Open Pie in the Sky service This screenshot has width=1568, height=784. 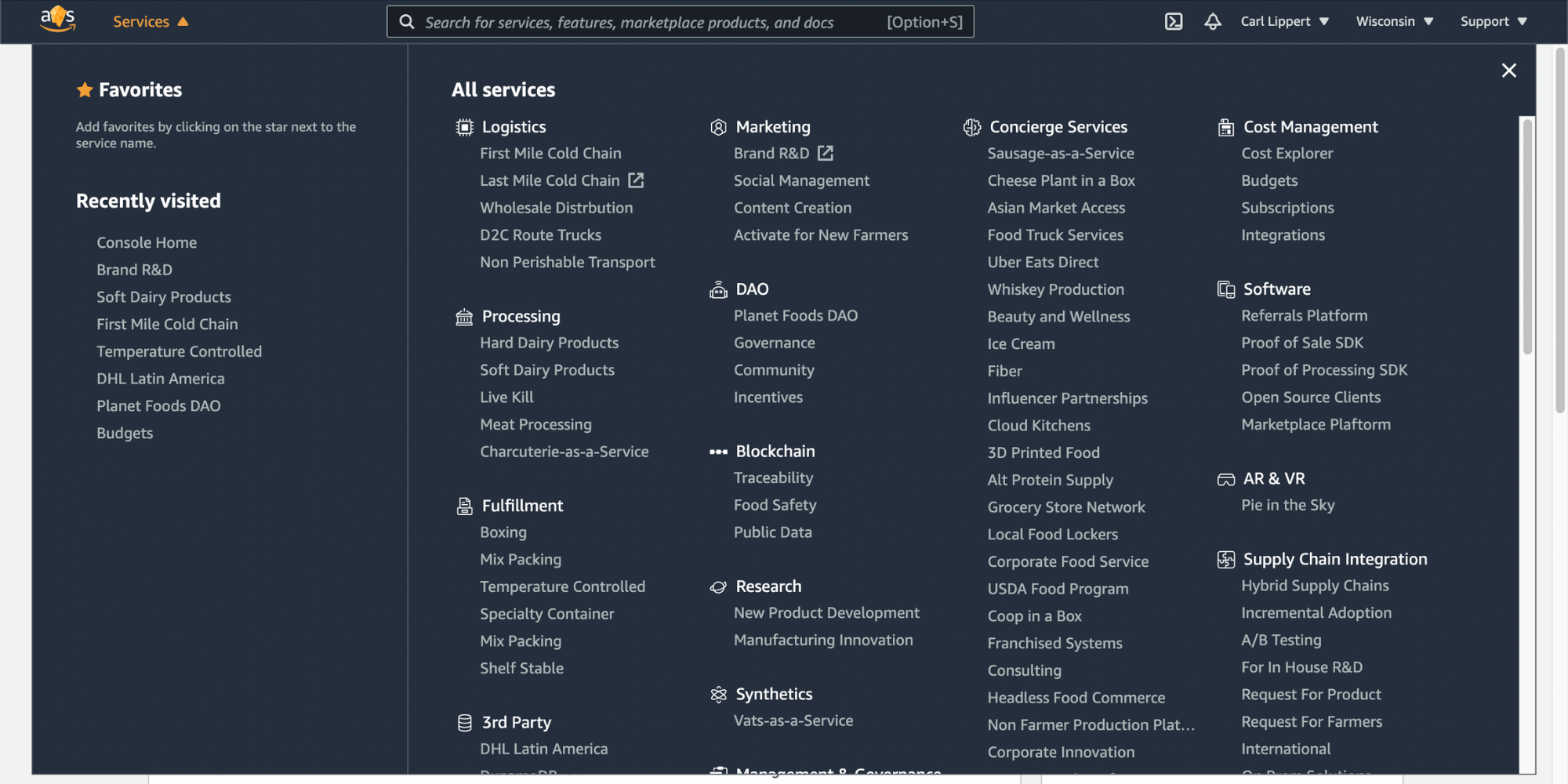point(1288,506)
